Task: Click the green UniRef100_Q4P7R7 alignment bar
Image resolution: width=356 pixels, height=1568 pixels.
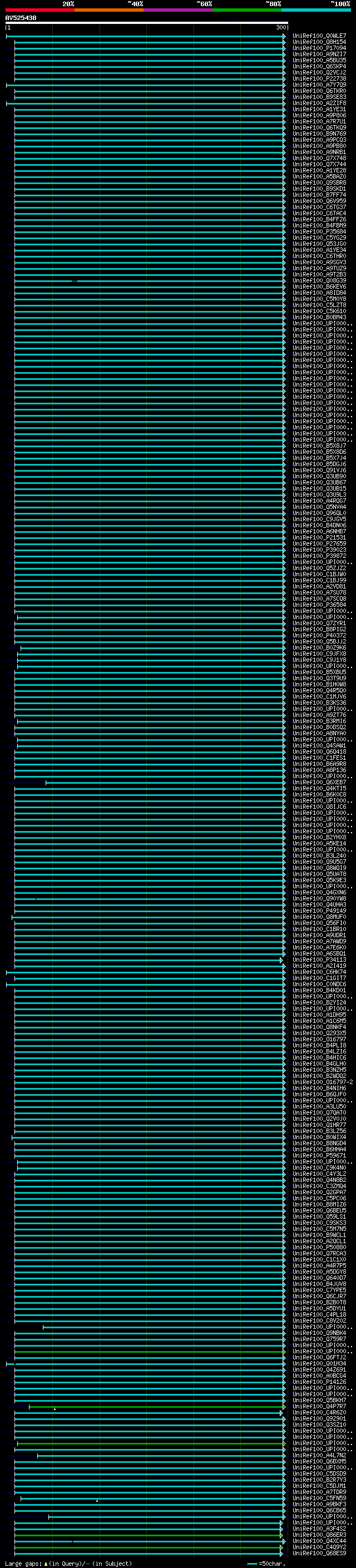Action: tap(157, 1406)
